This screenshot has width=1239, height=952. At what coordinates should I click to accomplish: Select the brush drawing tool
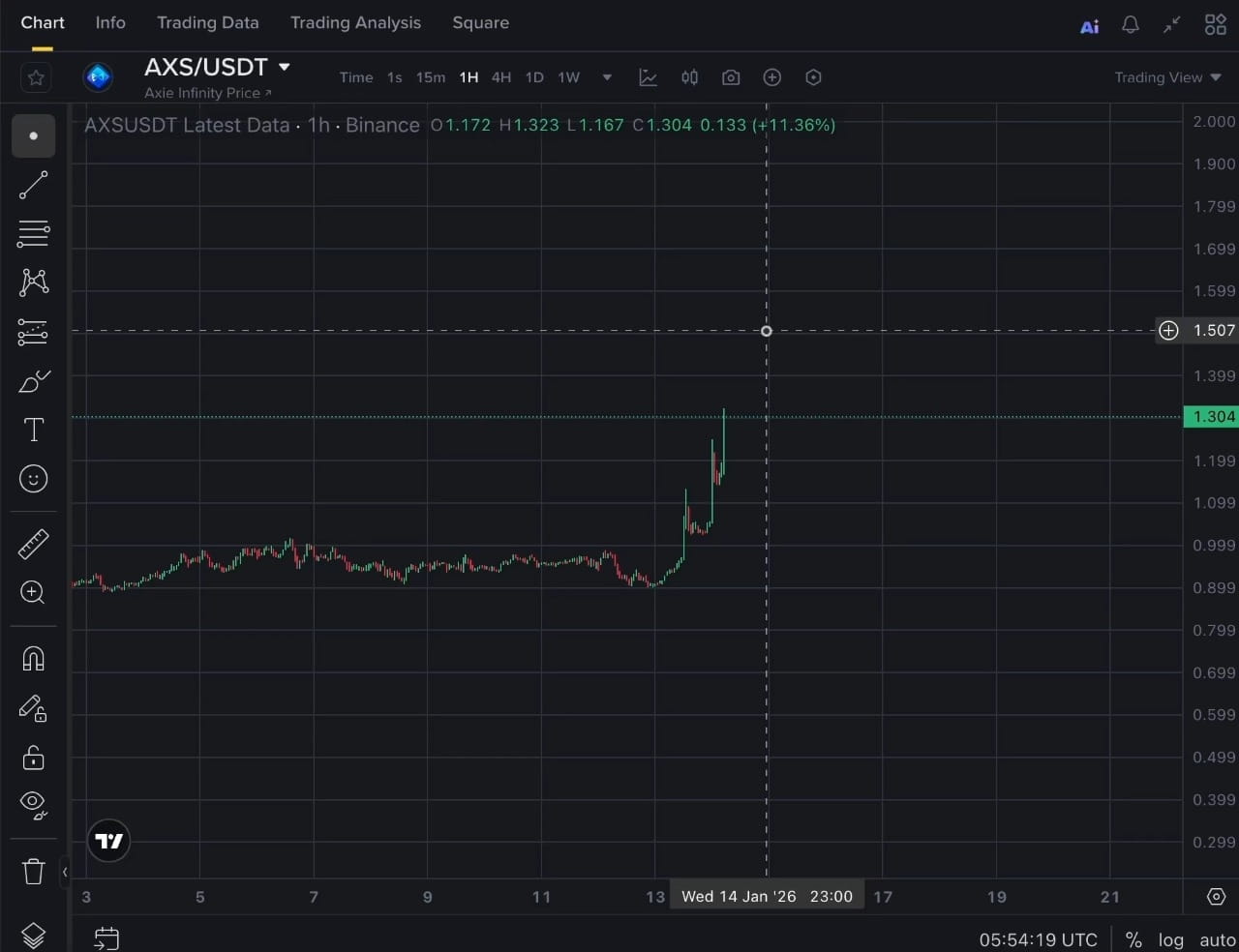tap(34, 381)
